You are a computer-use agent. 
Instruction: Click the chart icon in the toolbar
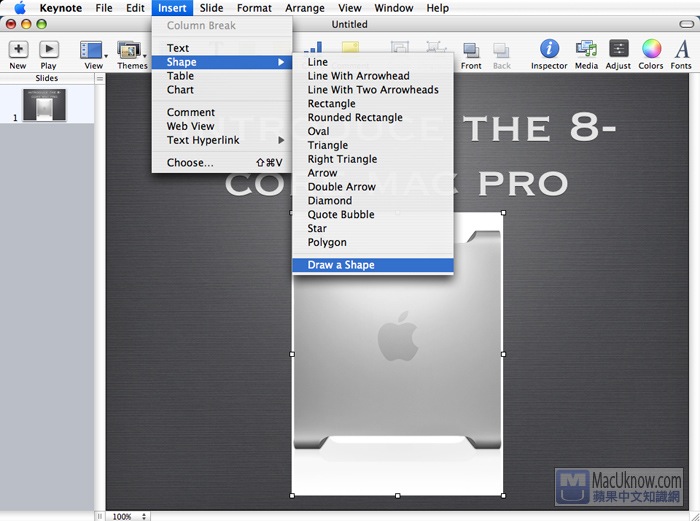click(x=313, y=47)
